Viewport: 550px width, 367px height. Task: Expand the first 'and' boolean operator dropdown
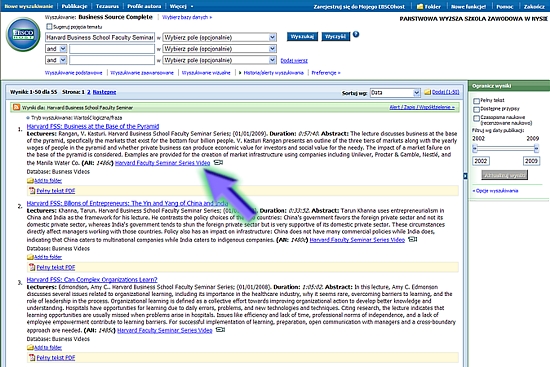pyautogui.click(x=56, y=49)
